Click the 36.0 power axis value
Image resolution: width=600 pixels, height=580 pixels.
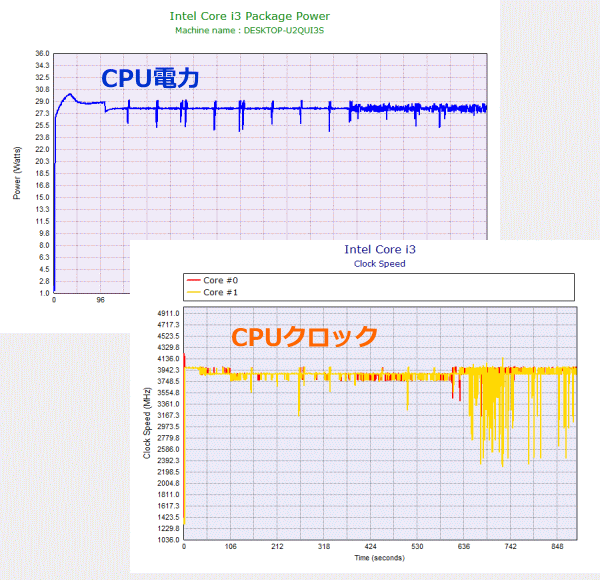tap(42, 54)
